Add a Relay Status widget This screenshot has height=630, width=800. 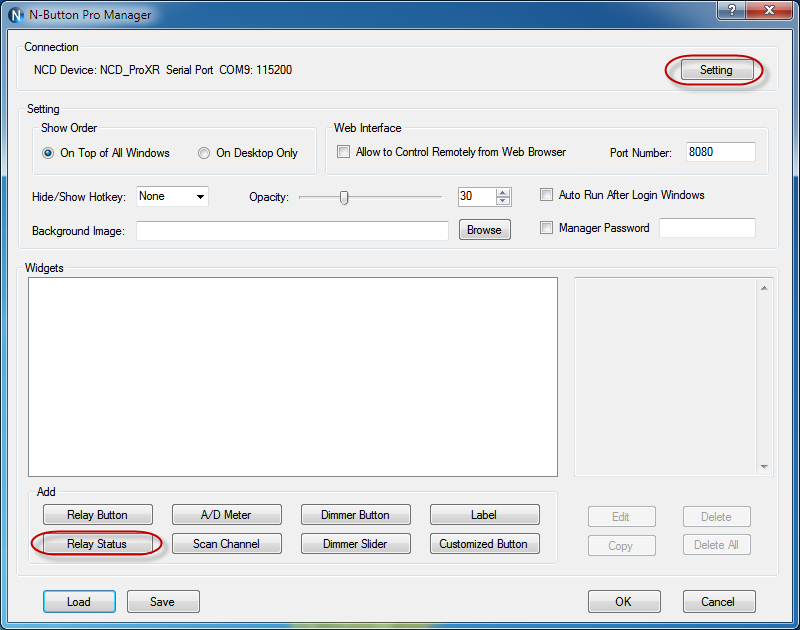coord(97,544)
